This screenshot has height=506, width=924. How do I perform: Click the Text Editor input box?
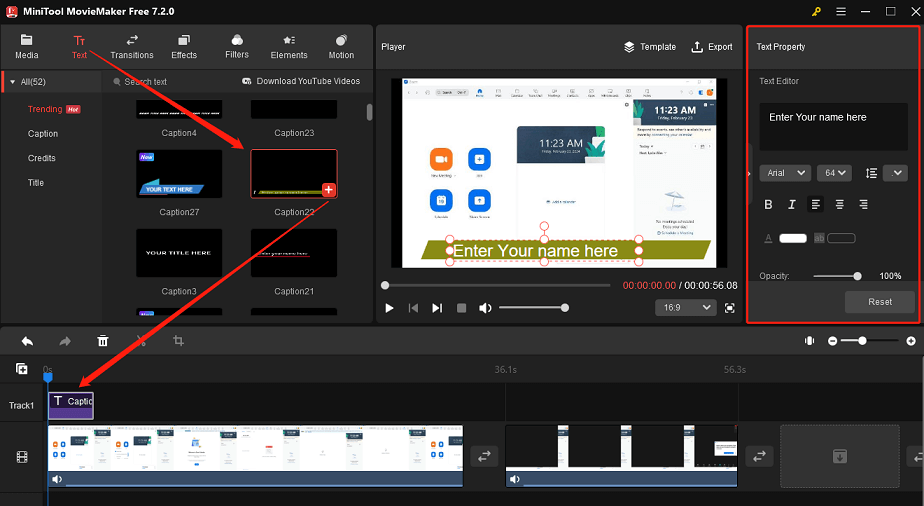pos(833,127)
